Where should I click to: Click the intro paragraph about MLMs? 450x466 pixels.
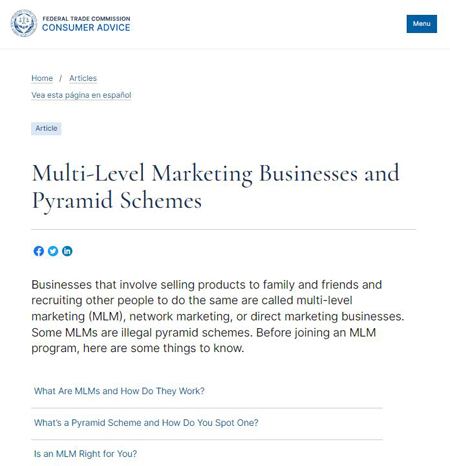click(218, 316)
